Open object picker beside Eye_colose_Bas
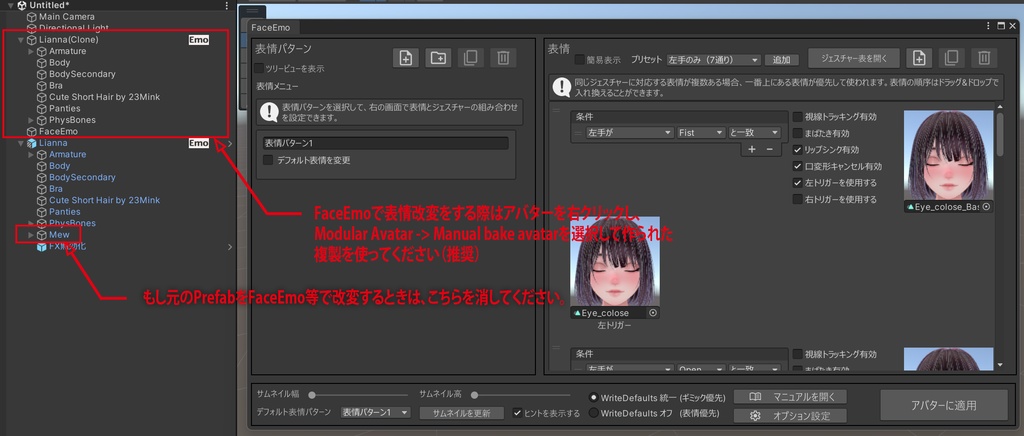1024x436 pixels. pos(986,207)
